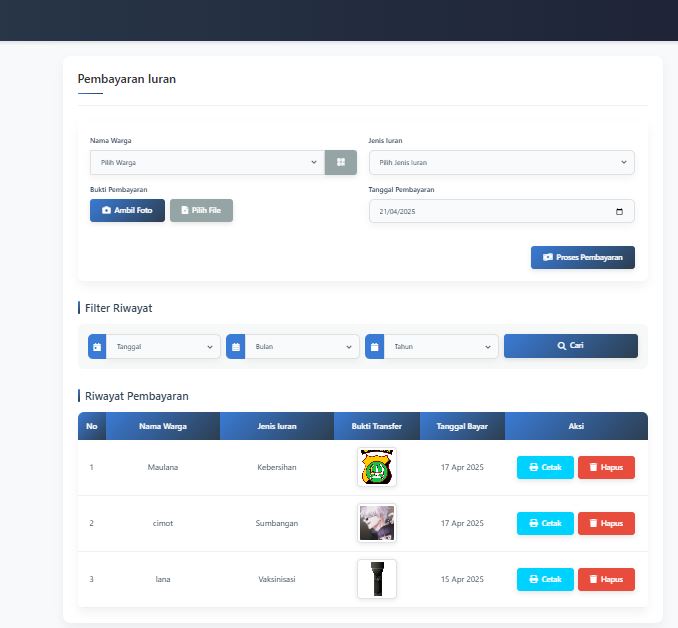Click the No column header
This screenshot has height=628, width=678.
[92, 426]
